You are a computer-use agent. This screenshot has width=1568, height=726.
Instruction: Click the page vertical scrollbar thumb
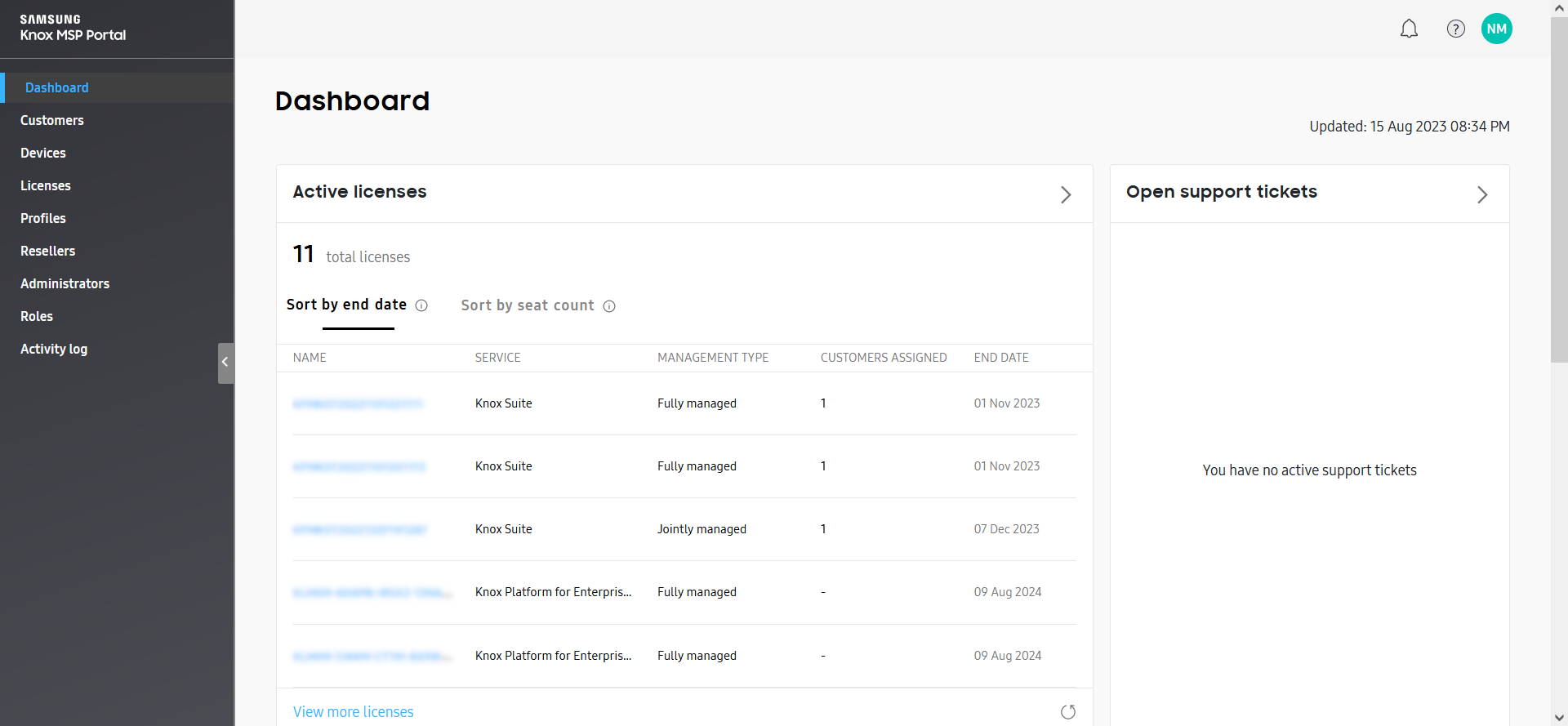coord(1559,189)
